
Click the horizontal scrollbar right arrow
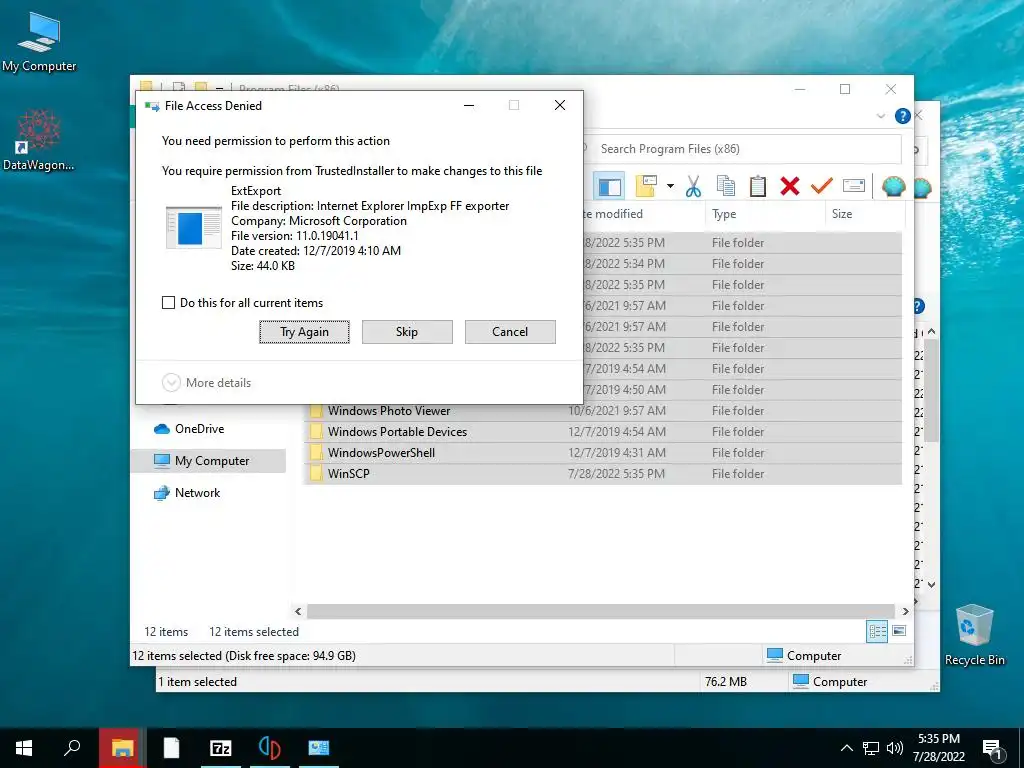905,611
